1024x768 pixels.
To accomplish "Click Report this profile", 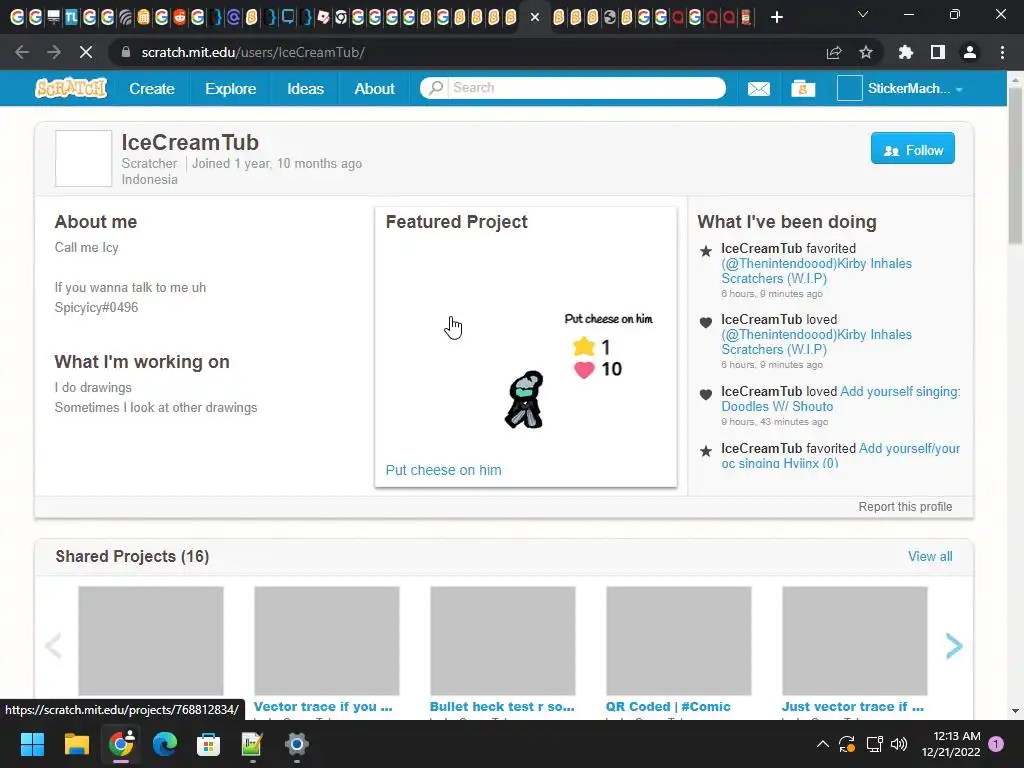I will (x=905, y=507).
